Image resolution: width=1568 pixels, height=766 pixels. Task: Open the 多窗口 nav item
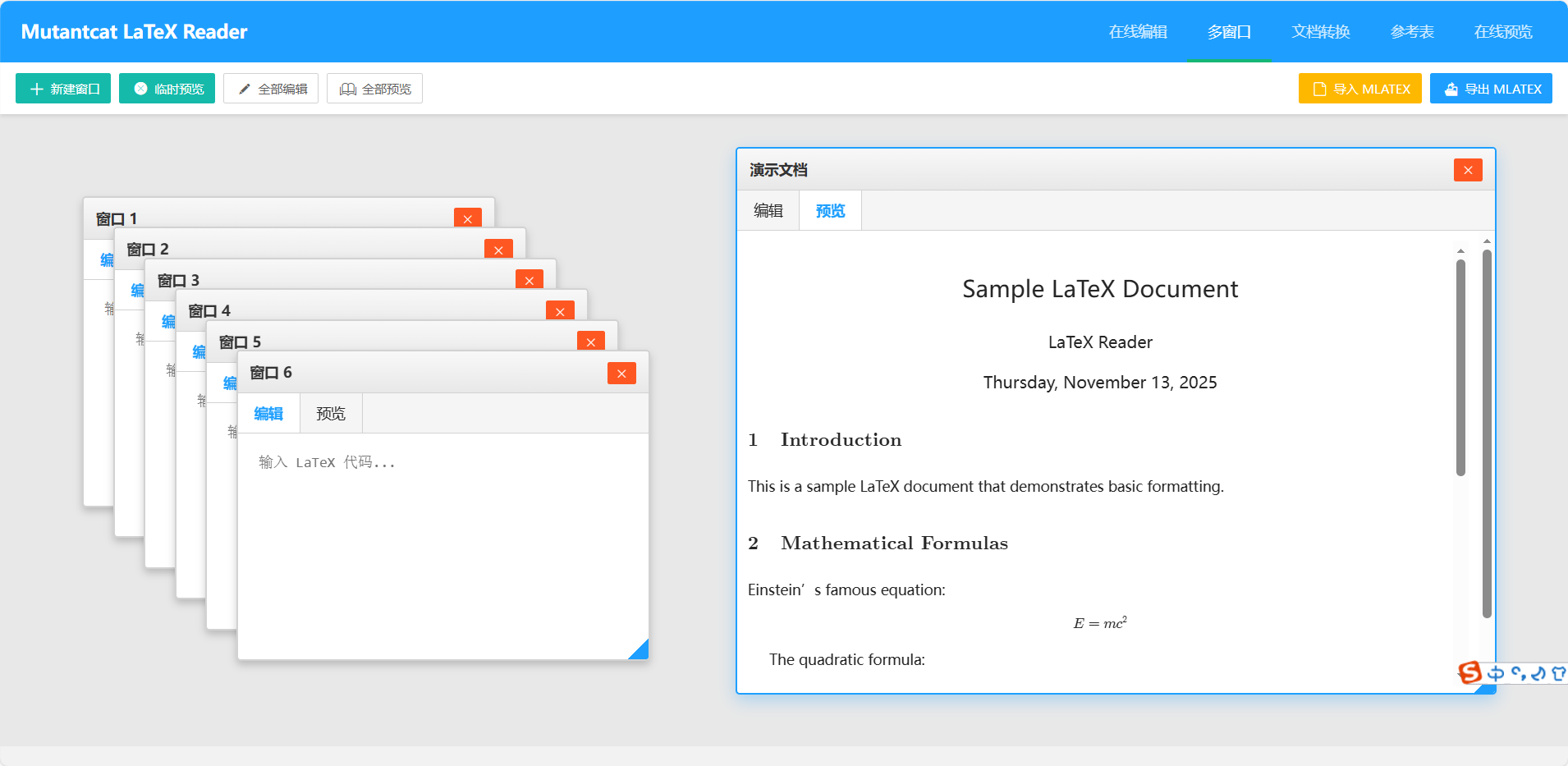click(x=1229, y=31)
